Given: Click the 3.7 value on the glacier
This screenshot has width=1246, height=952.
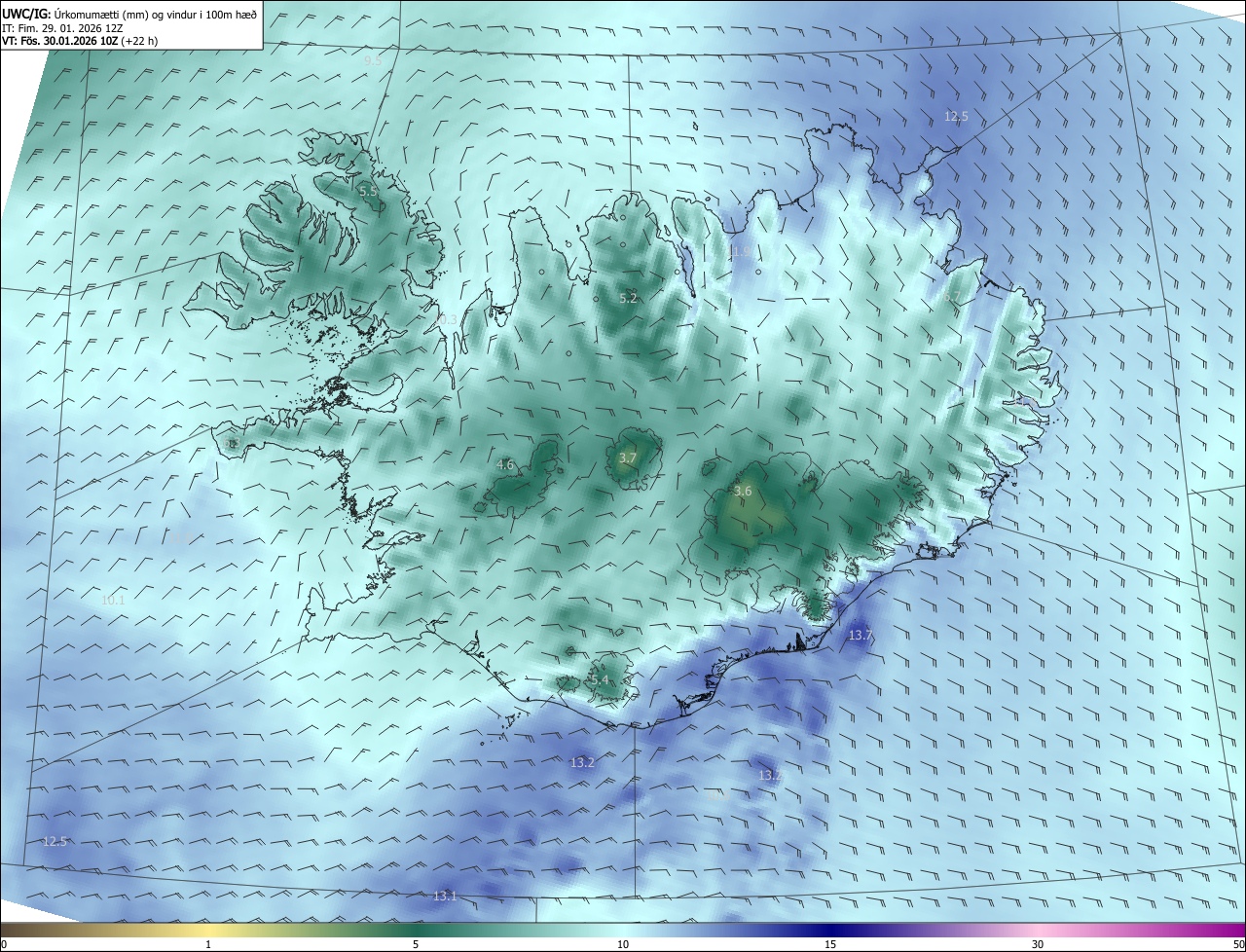Looking at the screenshot, I should (628, 458).
